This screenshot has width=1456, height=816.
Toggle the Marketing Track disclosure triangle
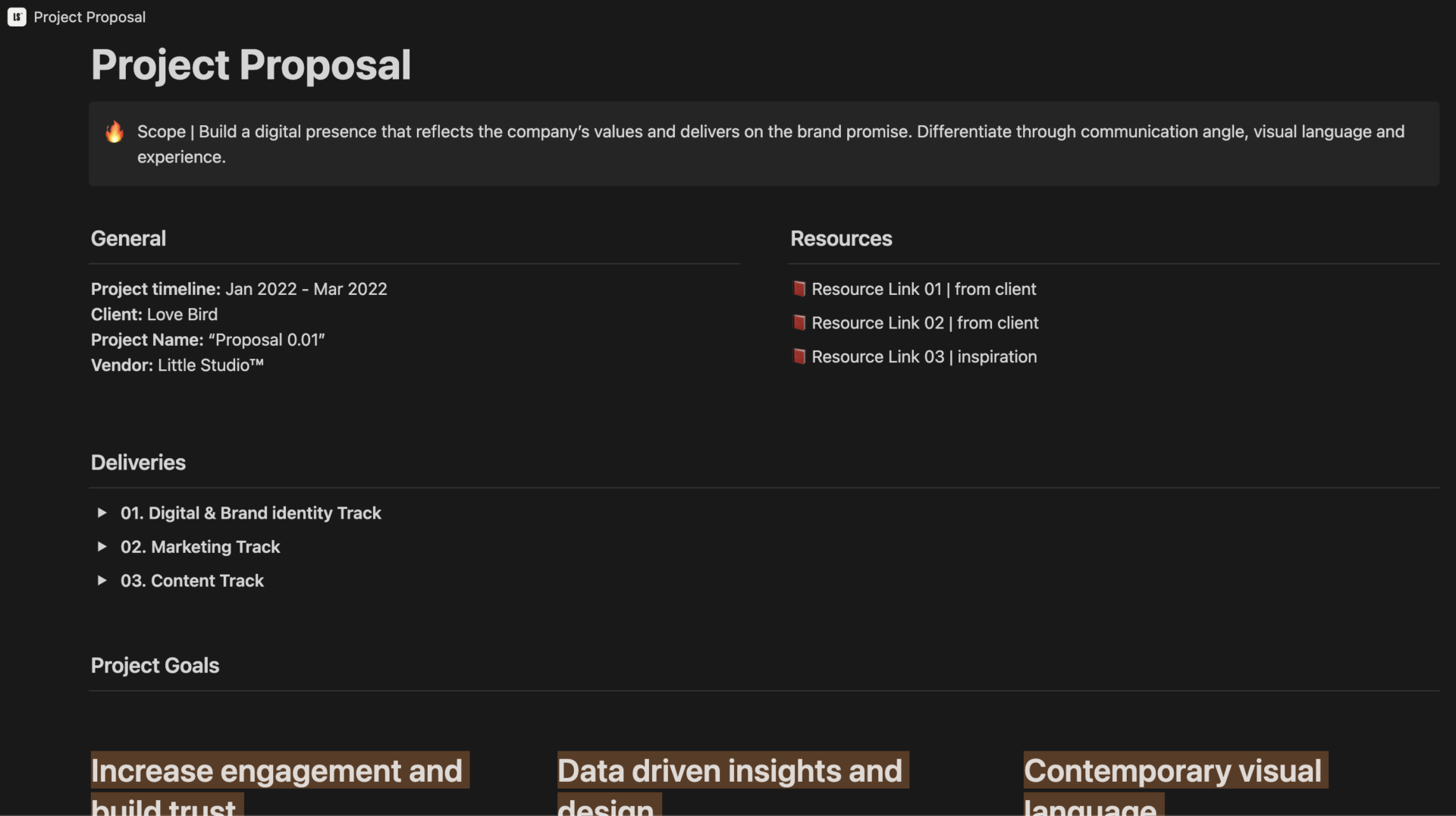click(102, 547)
